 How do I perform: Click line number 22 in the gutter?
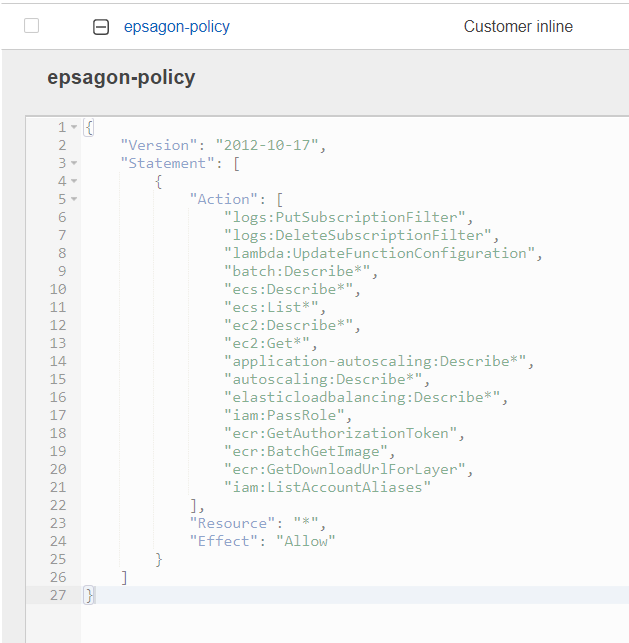click(58, 506)
